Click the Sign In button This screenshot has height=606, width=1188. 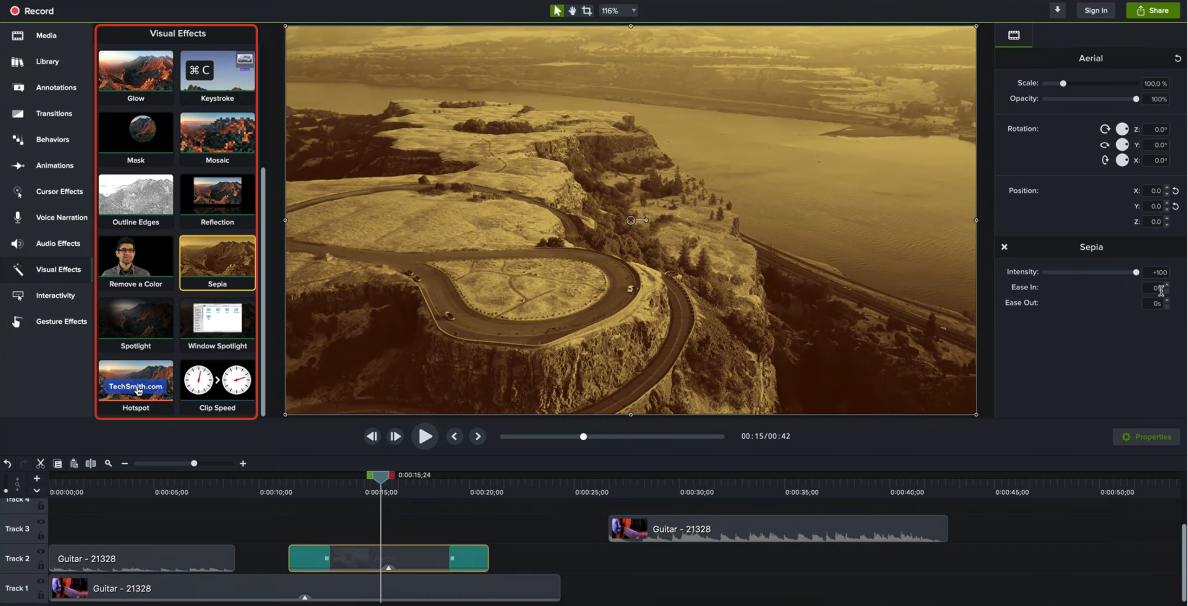(x=1096, y=11)
